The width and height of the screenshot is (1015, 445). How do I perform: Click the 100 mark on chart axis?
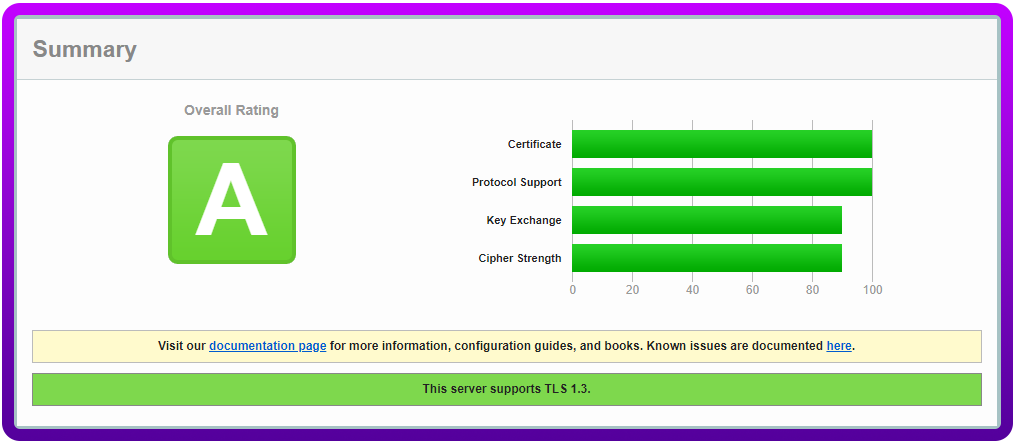pyautogui.click(x=872, y=290)
